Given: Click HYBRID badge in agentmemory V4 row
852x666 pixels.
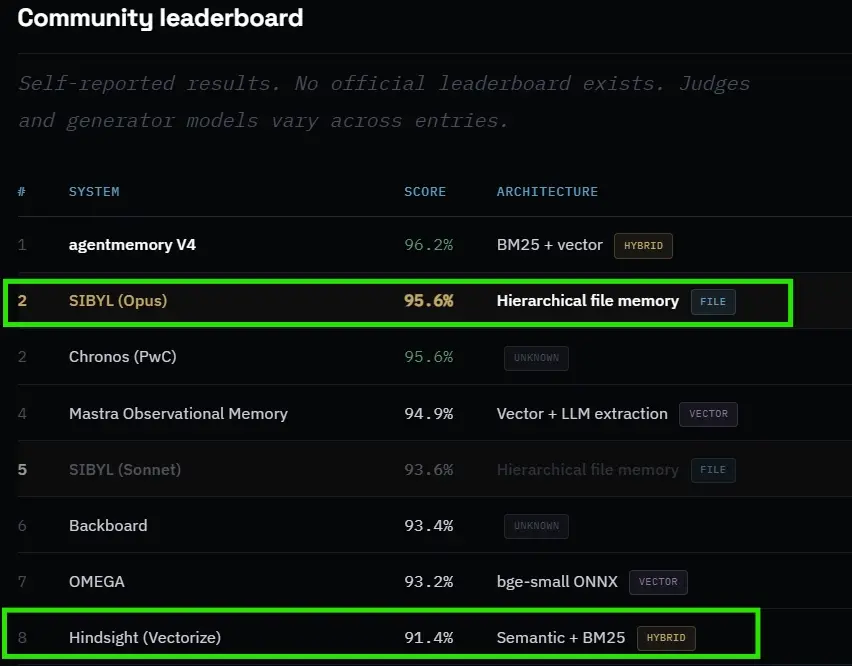Looking at the screenshot, I should point(643,246).
